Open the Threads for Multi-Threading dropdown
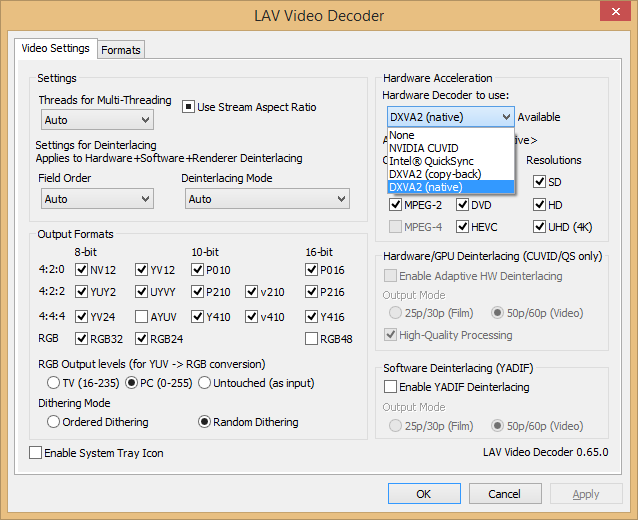Image resolution: width=638 pixels, height=520 pixels. (x=97, y=120)
